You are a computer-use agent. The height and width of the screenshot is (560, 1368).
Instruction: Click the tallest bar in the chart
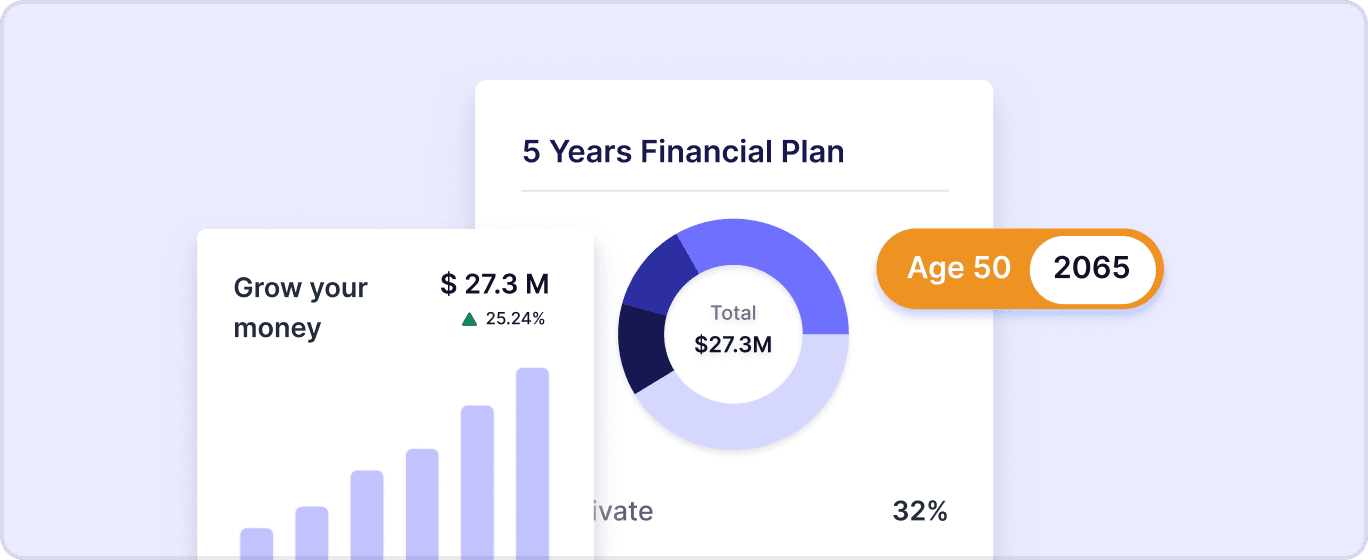pos(532,462)
